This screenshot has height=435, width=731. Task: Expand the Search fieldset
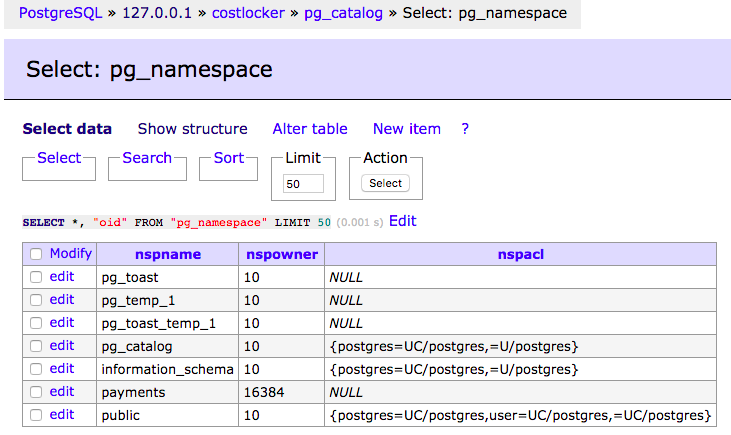pos(147,158)
